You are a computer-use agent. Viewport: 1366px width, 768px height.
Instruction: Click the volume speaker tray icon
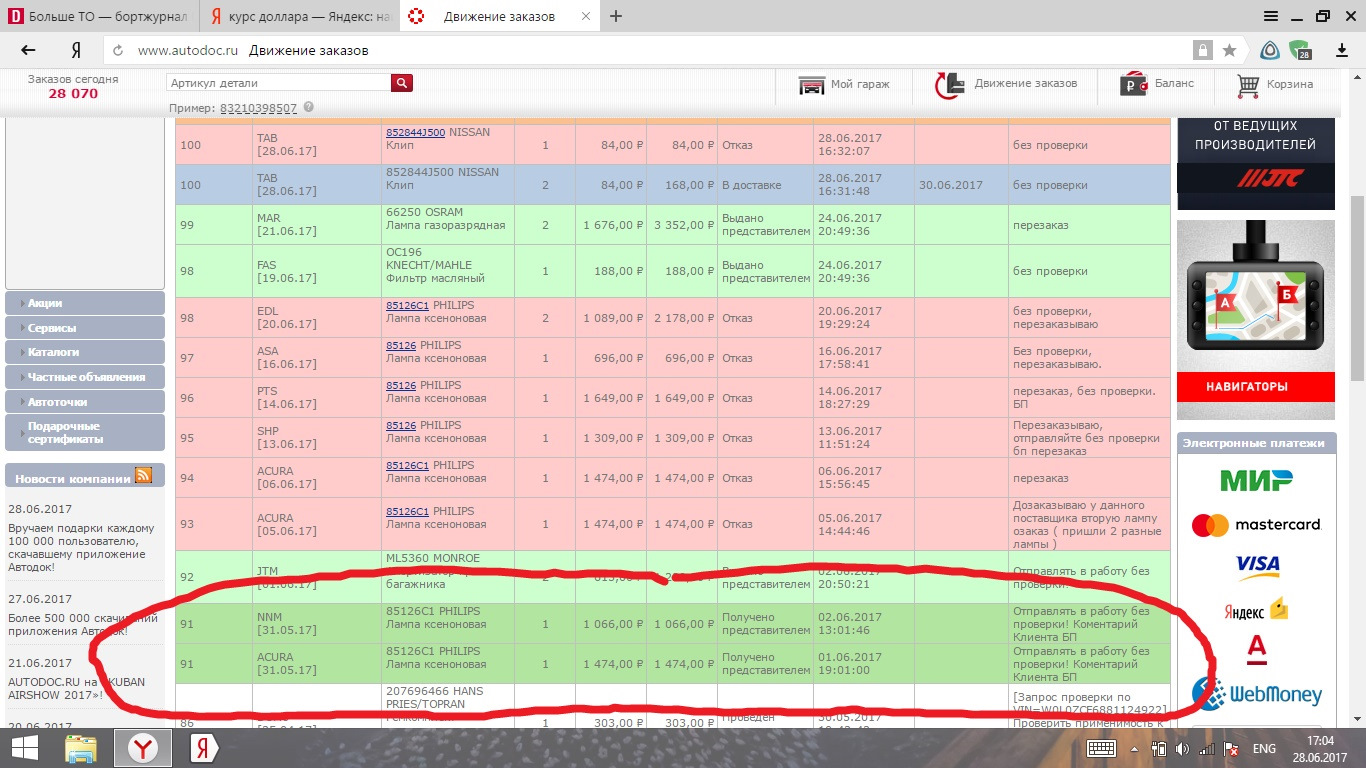tap(1182, 748)
